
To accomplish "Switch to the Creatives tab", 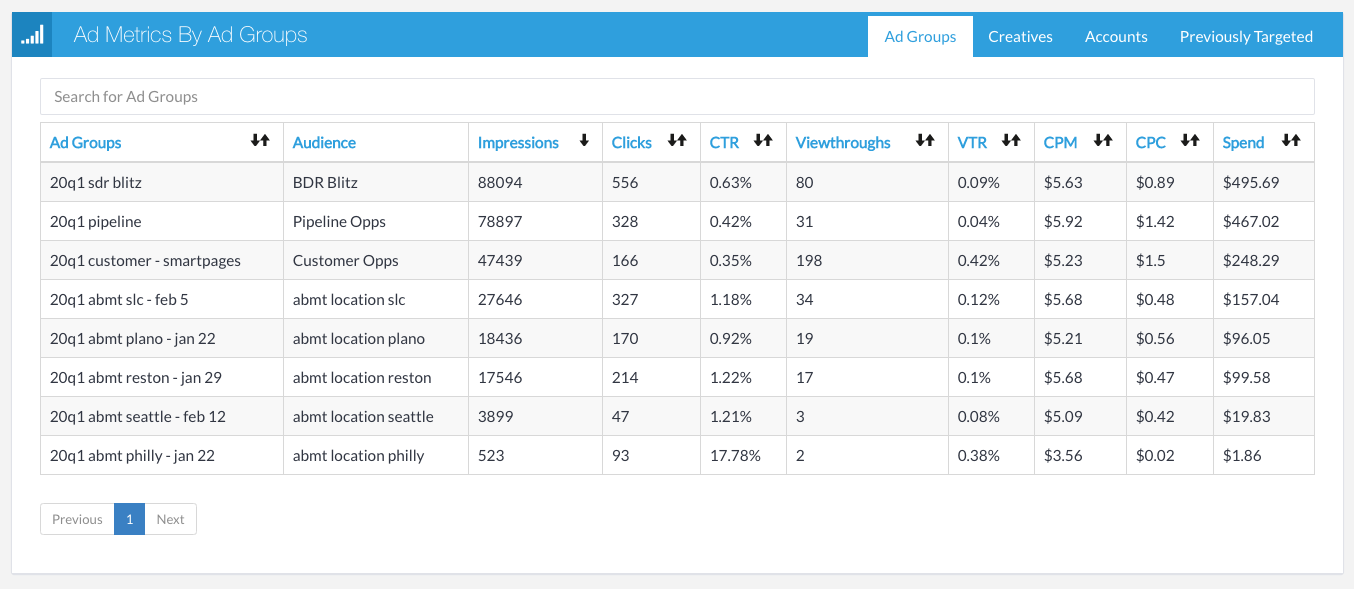I will click(1020, 35).
